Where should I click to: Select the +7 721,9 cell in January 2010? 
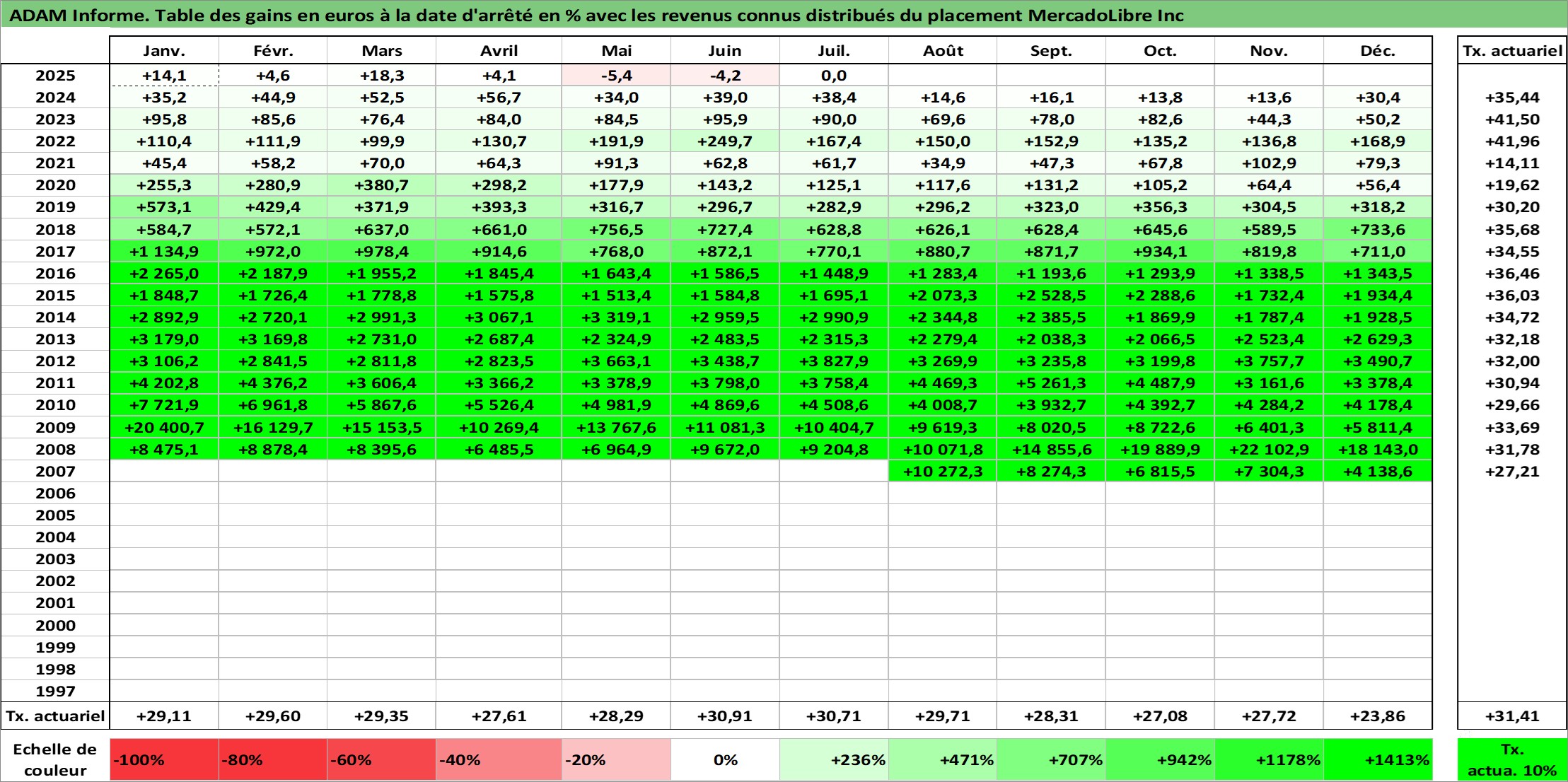coord(164,405)
